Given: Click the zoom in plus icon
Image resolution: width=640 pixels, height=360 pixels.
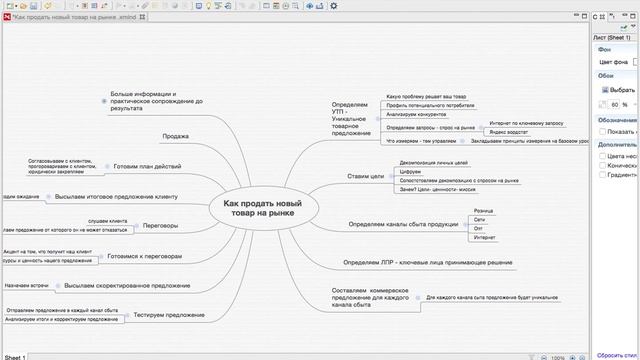Looking at the screenshot, I should click(572, 358).
